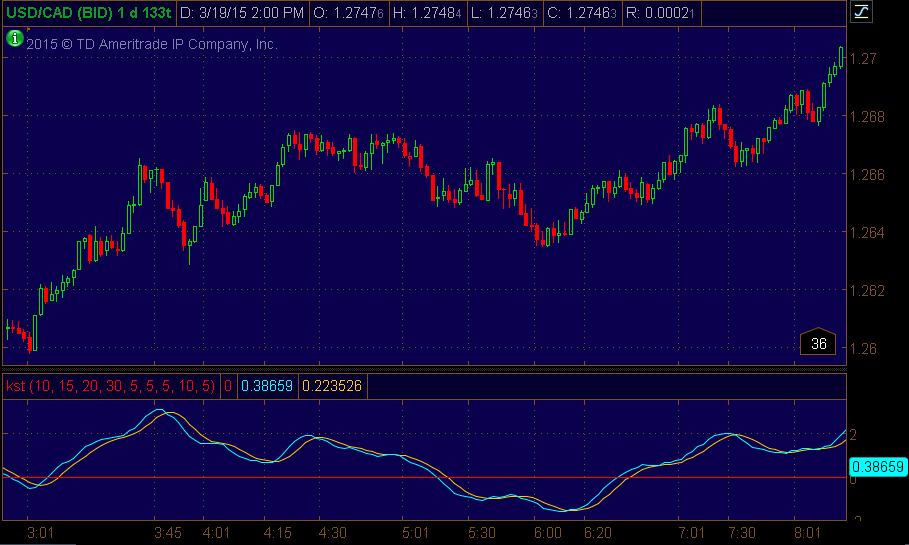The height and width of the screenshot is (545, 909).
Task: Click the green info icon on the chart
Action: click(x=14, y=39)
